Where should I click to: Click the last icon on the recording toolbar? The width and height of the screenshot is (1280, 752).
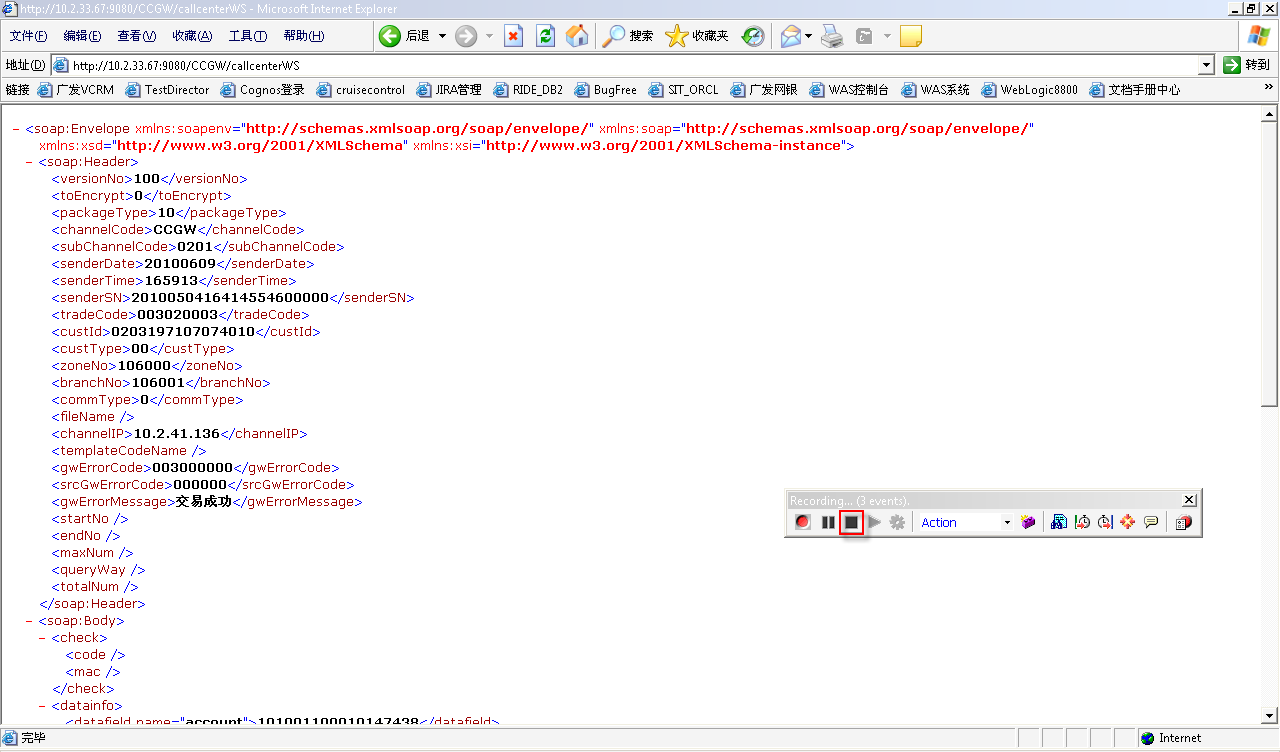click(x=1183, y=522)
